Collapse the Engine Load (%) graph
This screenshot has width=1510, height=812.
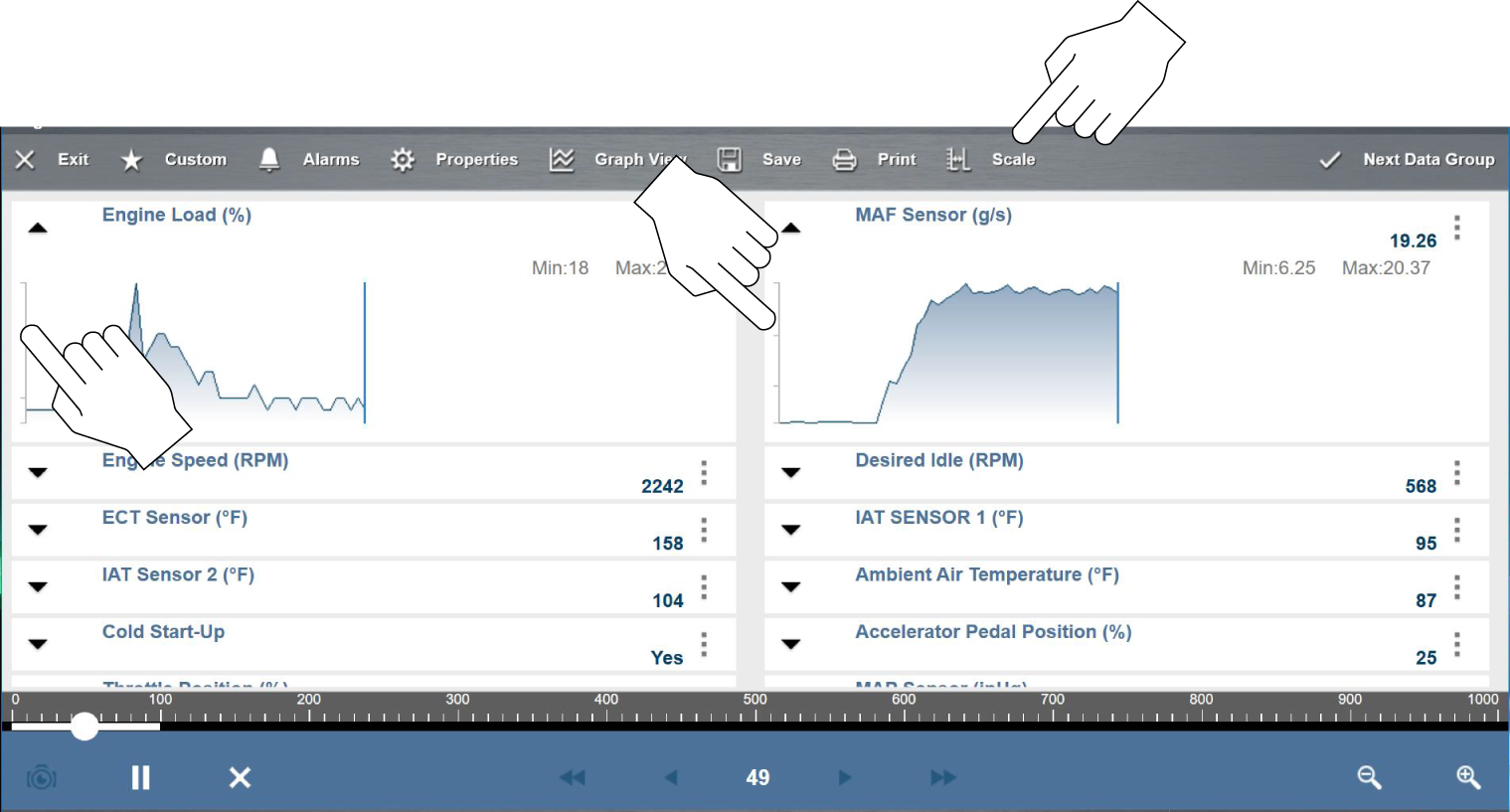tap(38, 229)
